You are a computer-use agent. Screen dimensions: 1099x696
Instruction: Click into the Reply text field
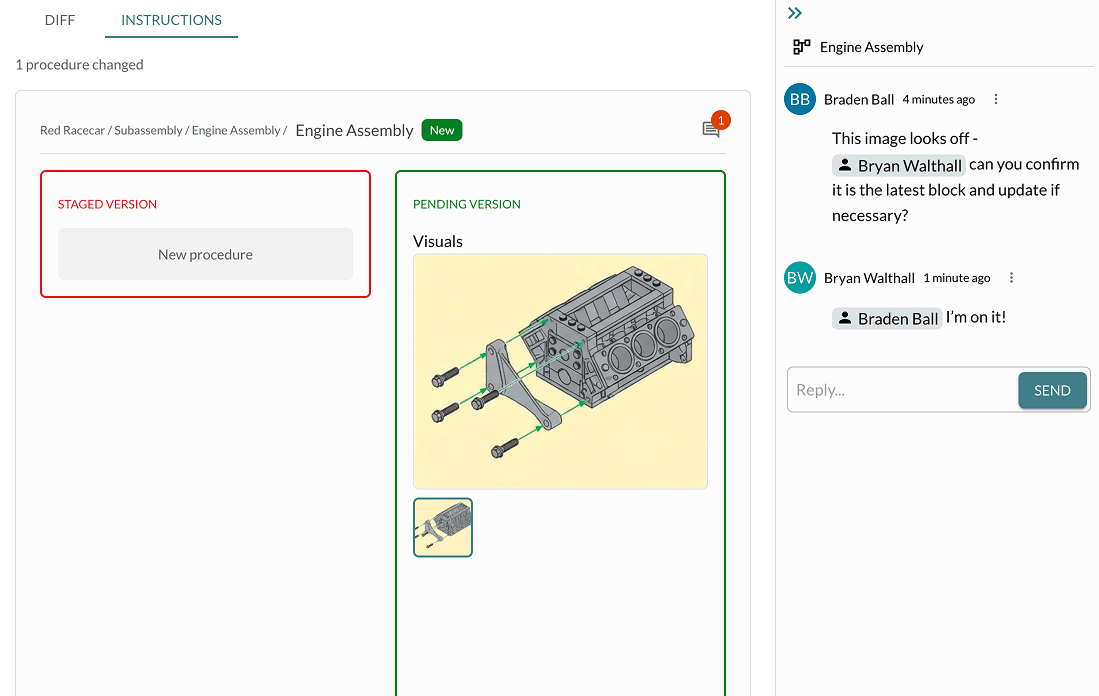click(900, 389)
